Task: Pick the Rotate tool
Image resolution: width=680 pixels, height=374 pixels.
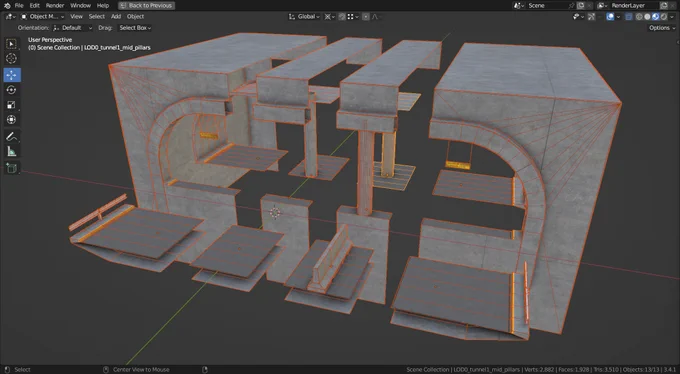Action: 12,90
